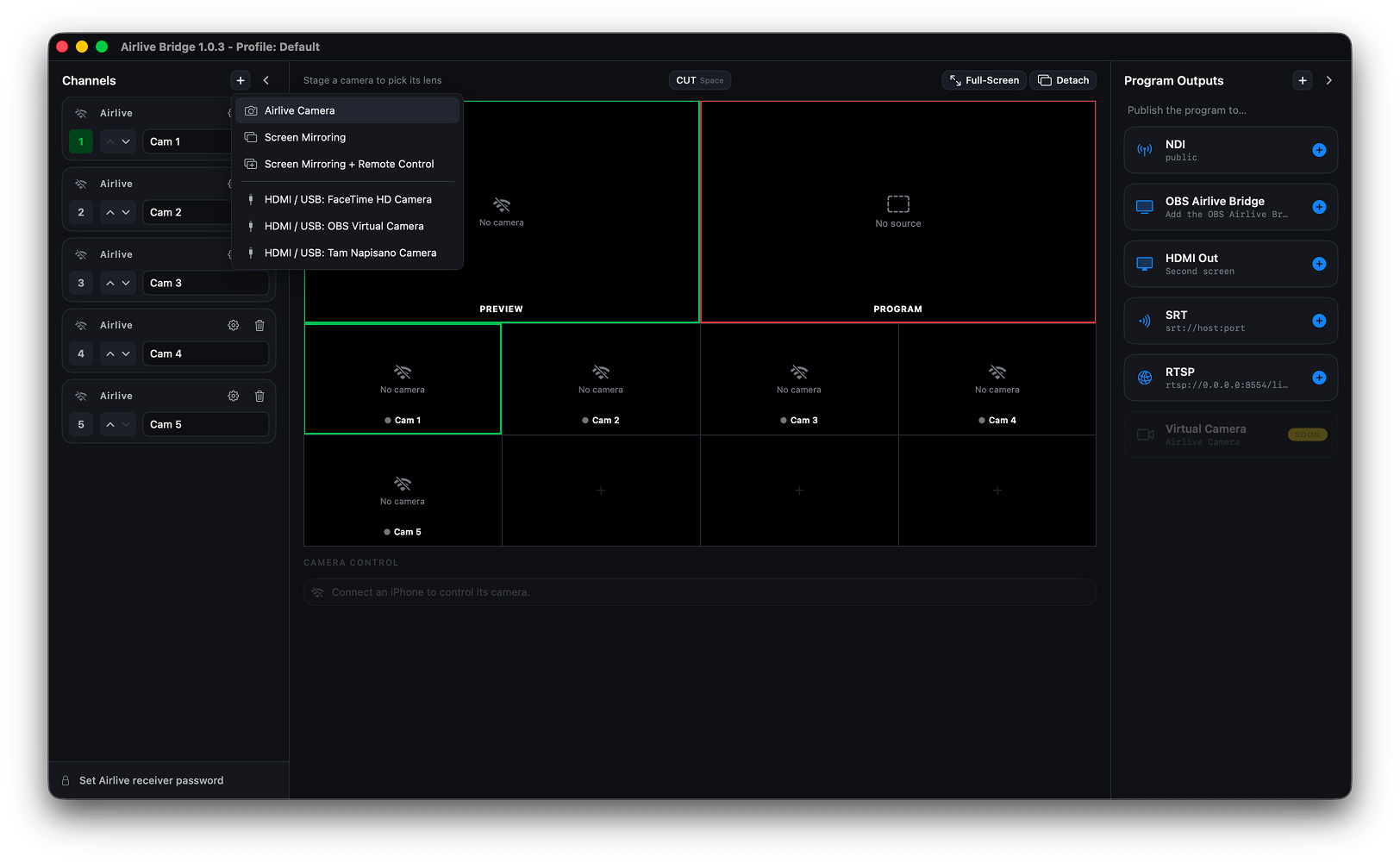Move channel 3 down with chevron
This screenshot has height=863, width=1400.
click(x=126, y=283)
